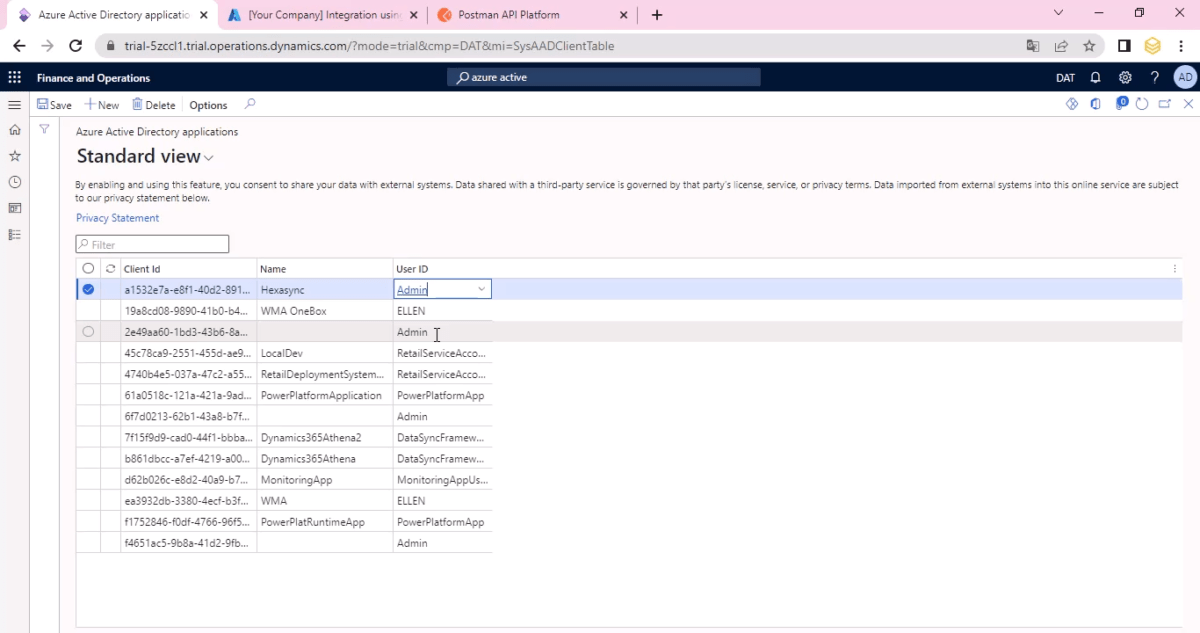Viewport: 1200px width, 633px height.
Task: Open in Microsoft Office icon
Action: coord(1096,104)
